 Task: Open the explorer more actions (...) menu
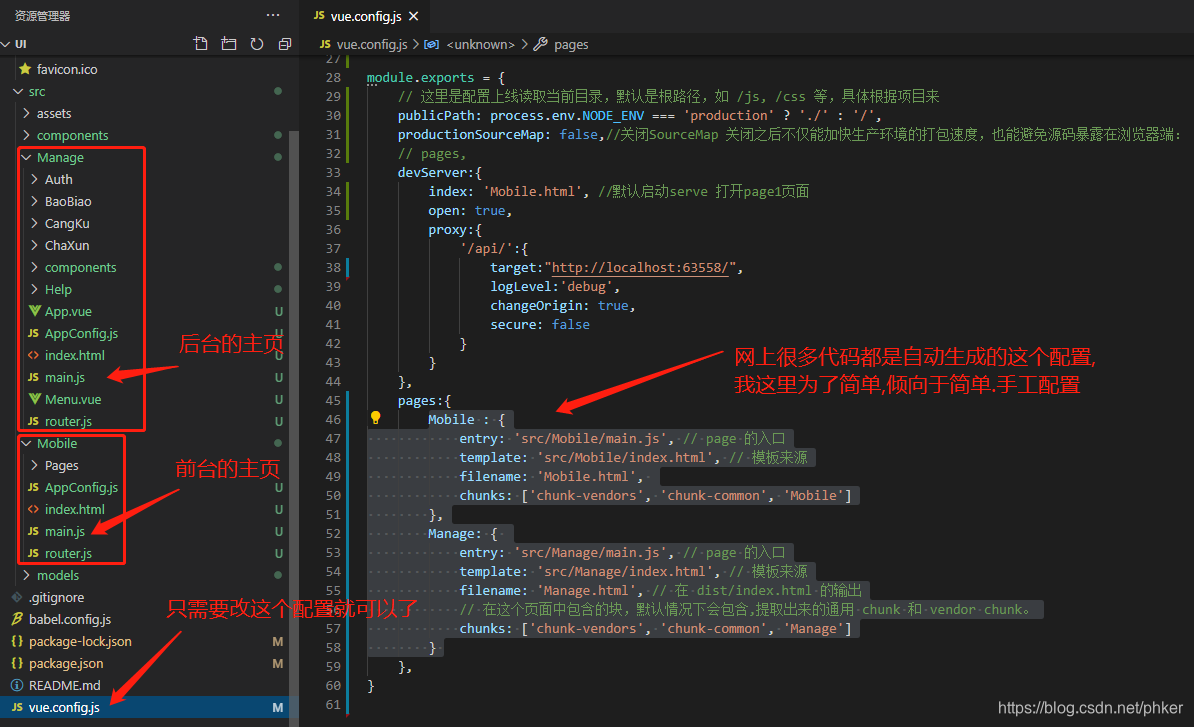pyautogui.click(x=273, y=15)
